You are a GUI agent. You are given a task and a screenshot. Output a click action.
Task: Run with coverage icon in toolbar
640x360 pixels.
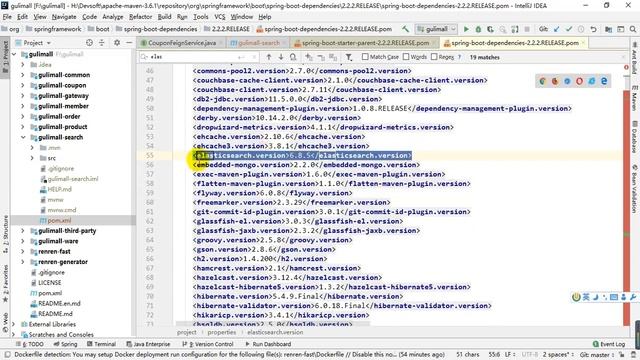coord(490,29)
